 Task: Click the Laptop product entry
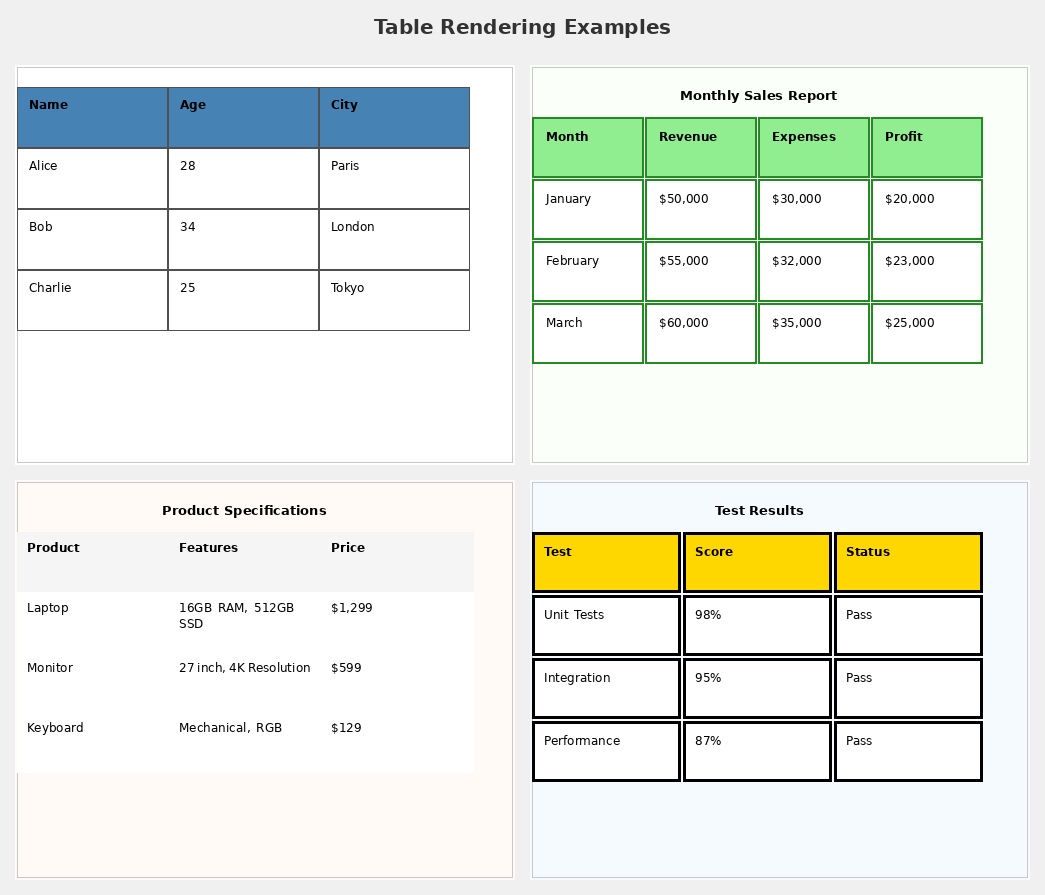pyautogui.click(x=48, y=608)
